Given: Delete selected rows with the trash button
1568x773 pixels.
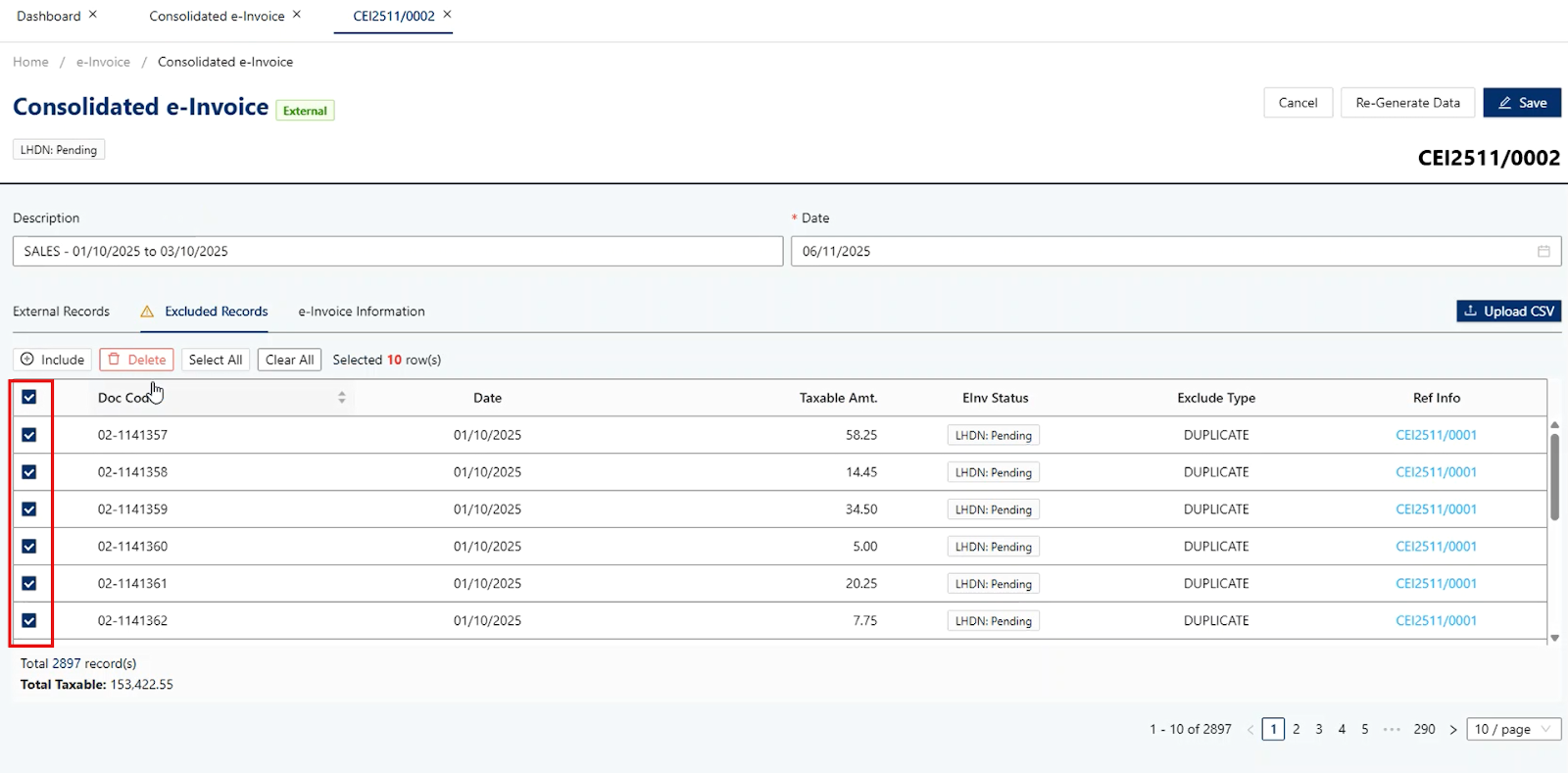Looking at the screenshot, I should click(x=136, y=361).
